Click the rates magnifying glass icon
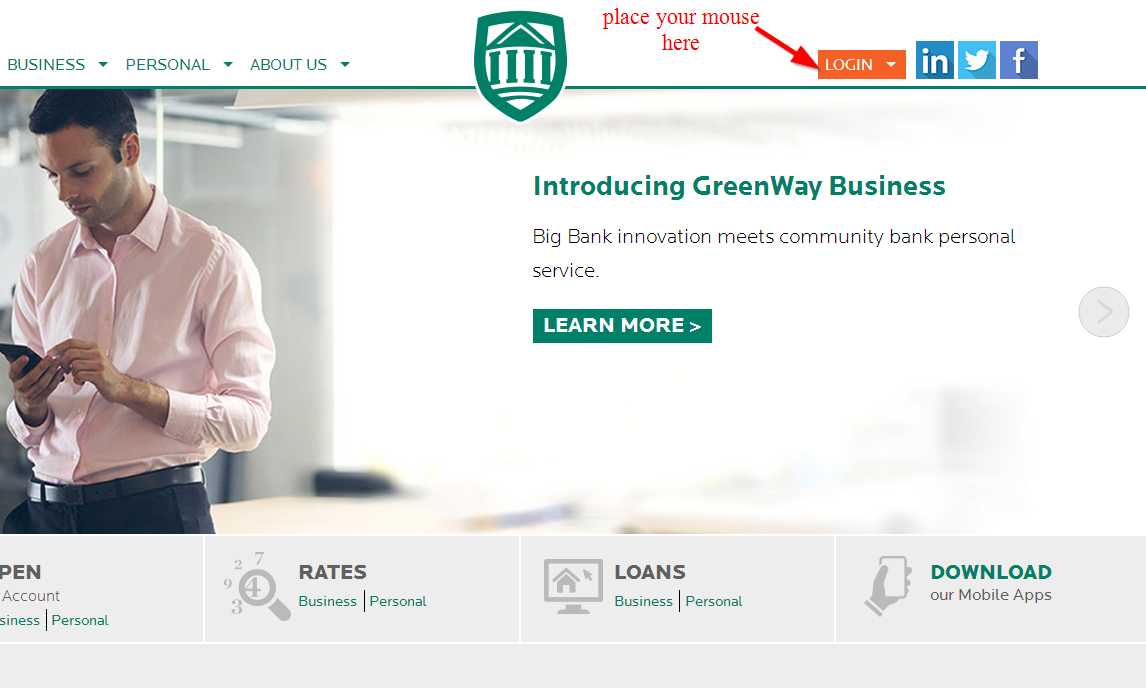Screen dimensions: 1146x688 point(257,585)
